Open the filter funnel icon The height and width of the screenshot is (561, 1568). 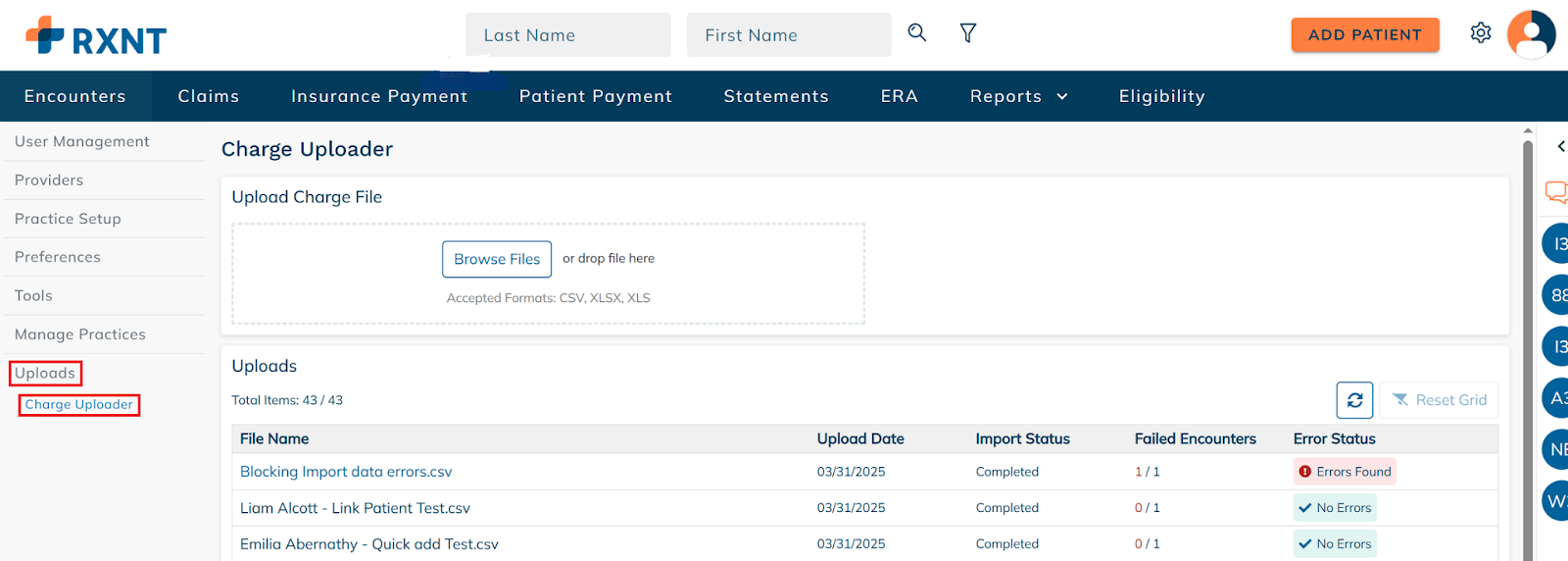[x=967, y=33]
